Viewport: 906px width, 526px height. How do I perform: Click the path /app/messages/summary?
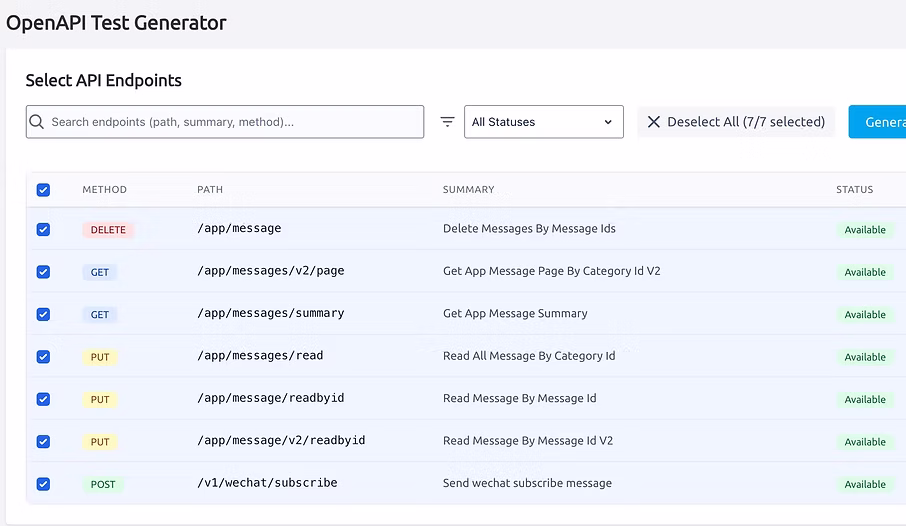tap(271, 313)
